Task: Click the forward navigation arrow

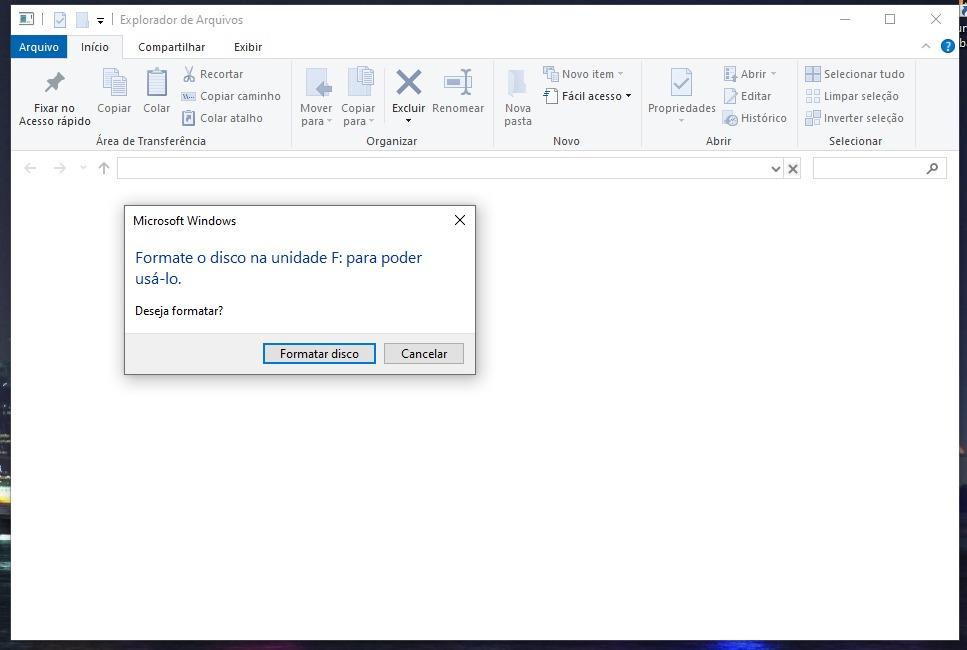Action: coord(59,168)
